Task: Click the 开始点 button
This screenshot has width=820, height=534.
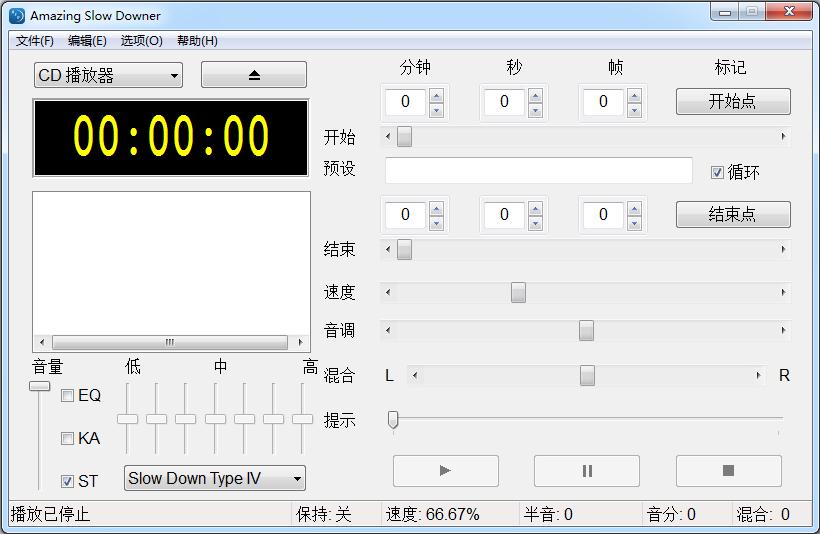Action: point(732,102)
